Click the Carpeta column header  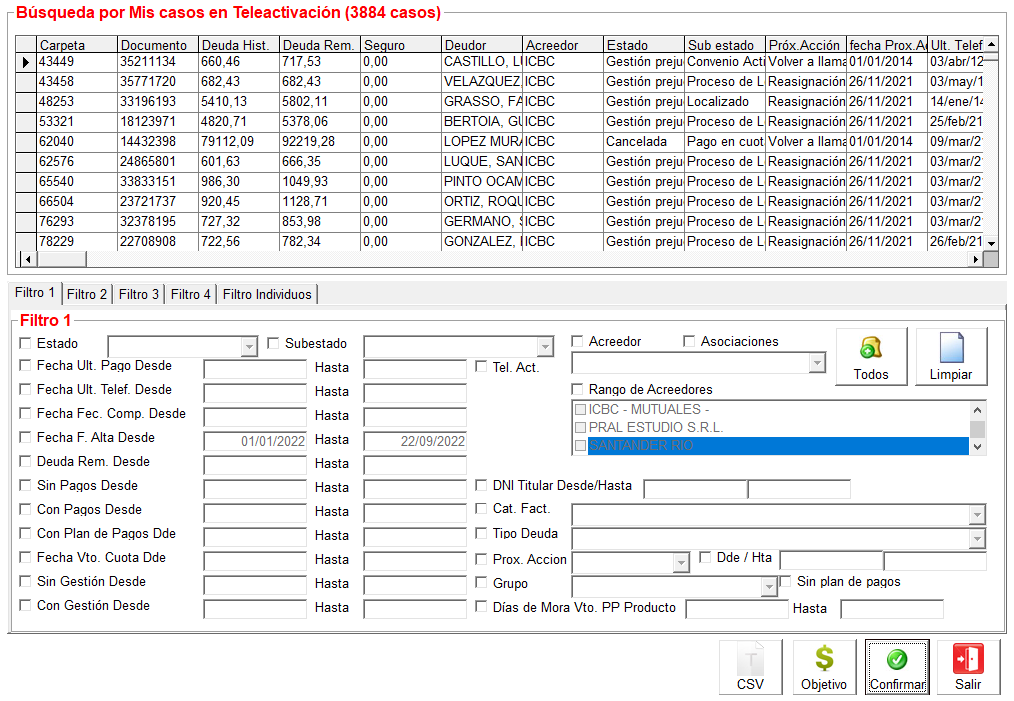76,45
